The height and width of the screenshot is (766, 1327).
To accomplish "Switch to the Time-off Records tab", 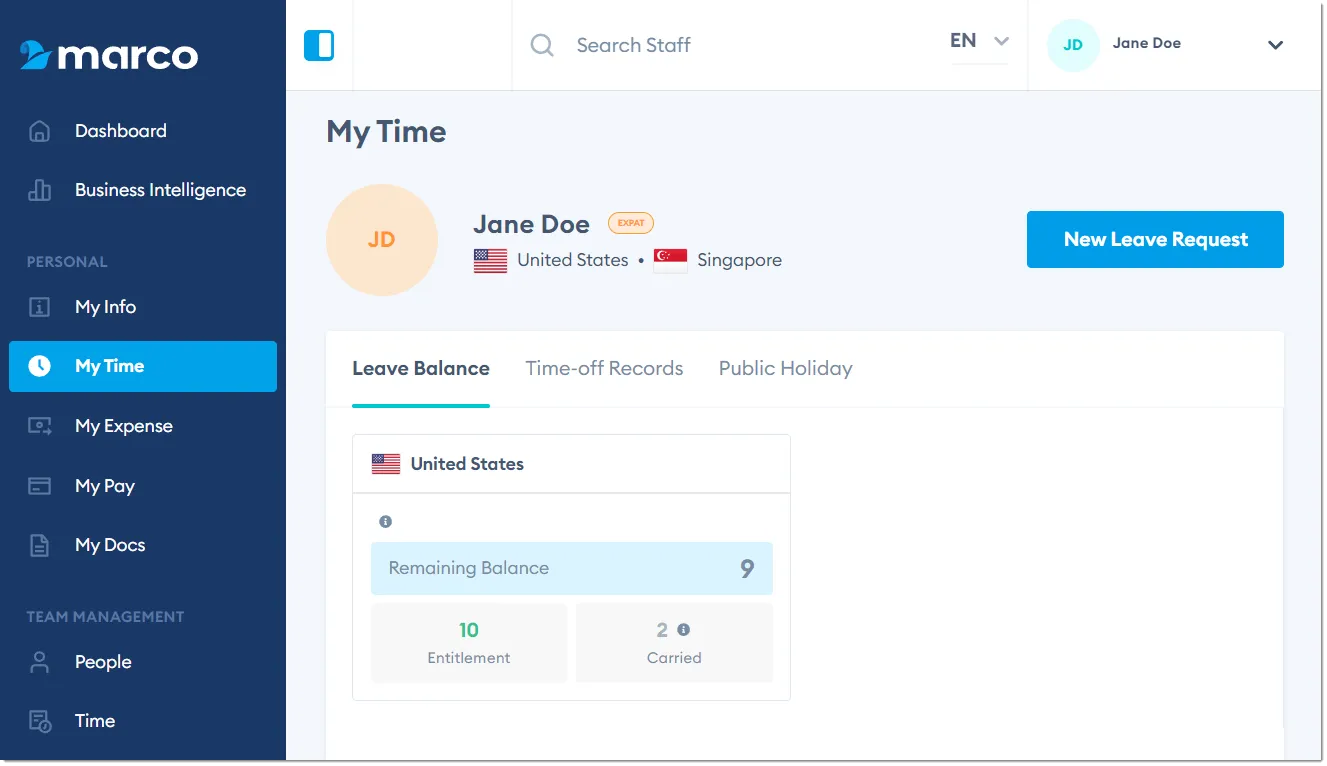I will (604, 368).
